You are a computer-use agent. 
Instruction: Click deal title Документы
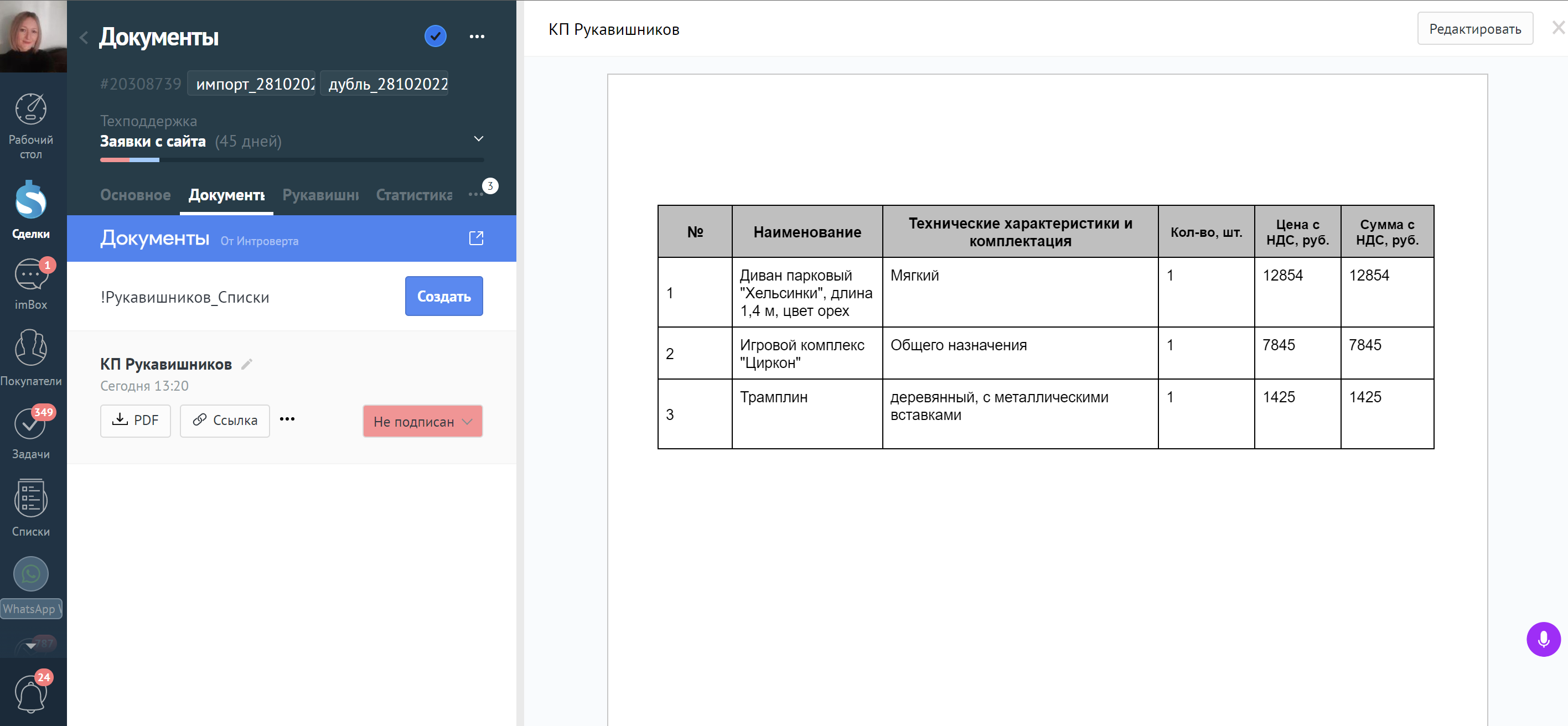(x=158, y=37)
